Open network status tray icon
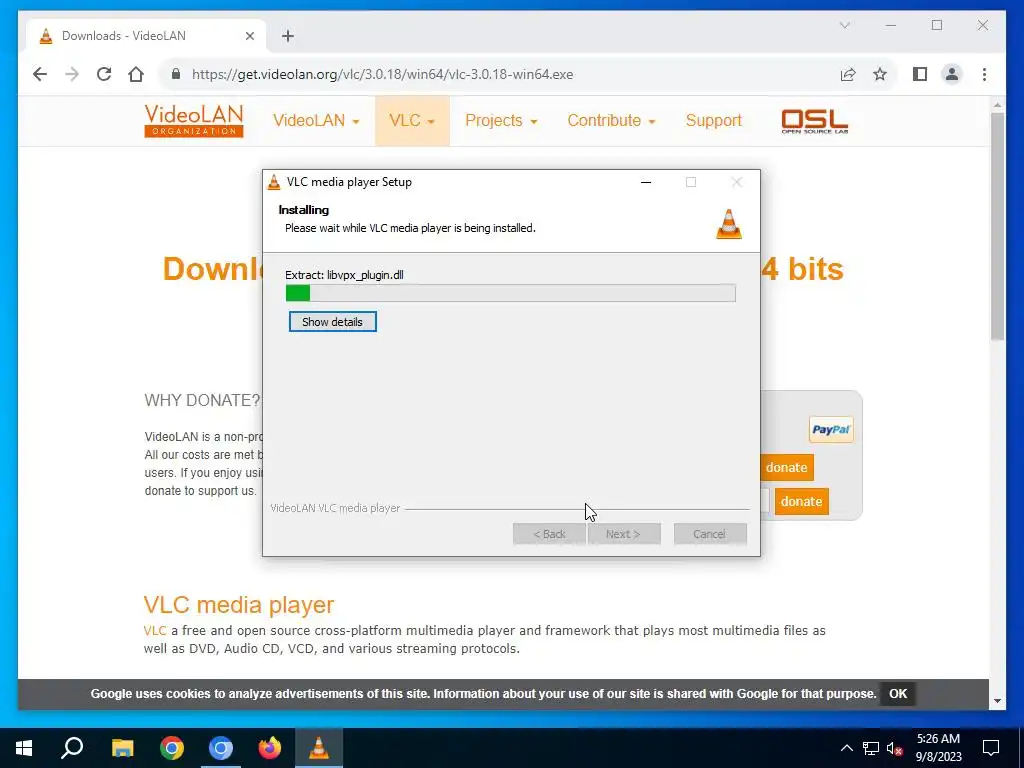This screenshot has width=1024, height=768. click(x=871, y=748)
